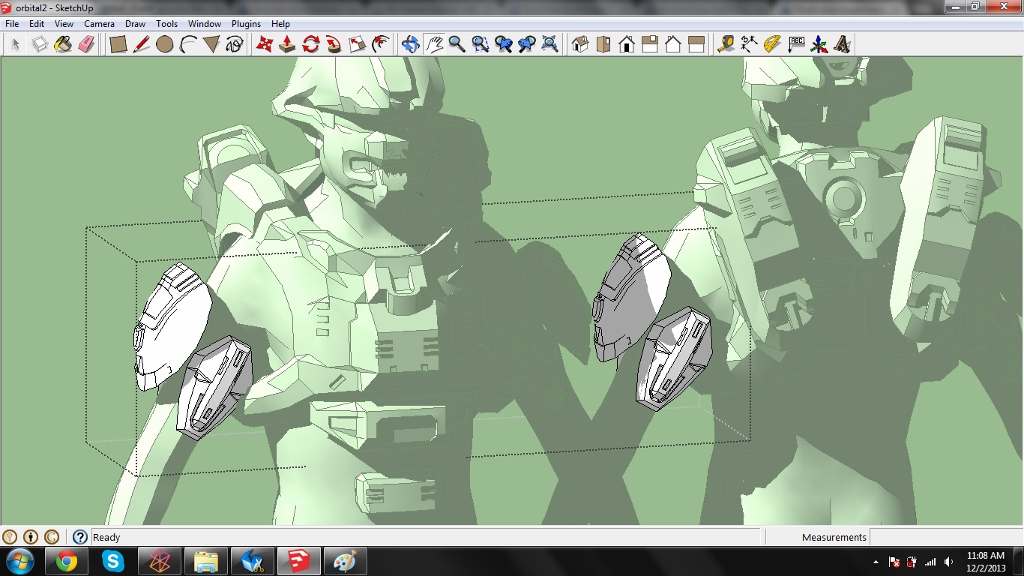Viewport: 1024px width, 576px height.
Task: Activate the Orbit camera tool
Action: click(410, 44)
